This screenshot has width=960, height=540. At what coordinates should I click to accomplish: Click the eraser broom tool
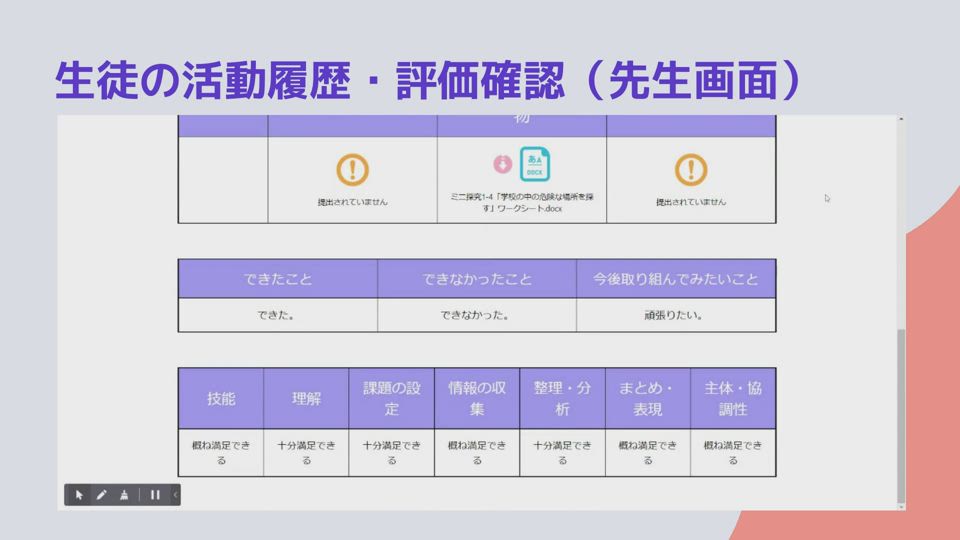[124, 495]
